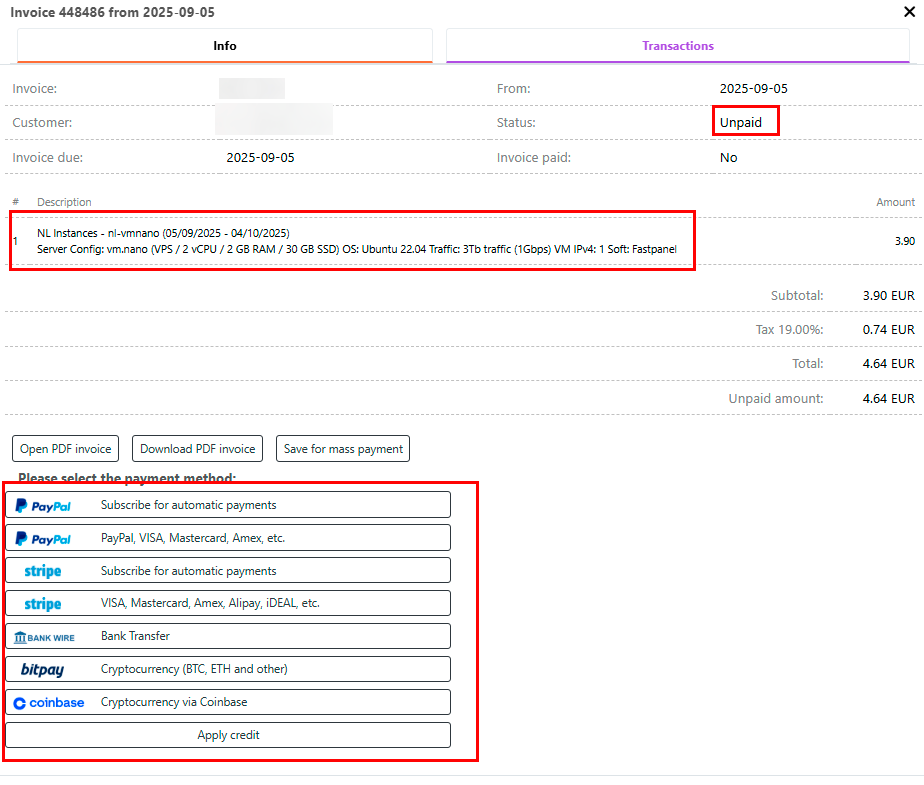
Task: Click the Unpaid status value
Action: (x=741, y=123)
